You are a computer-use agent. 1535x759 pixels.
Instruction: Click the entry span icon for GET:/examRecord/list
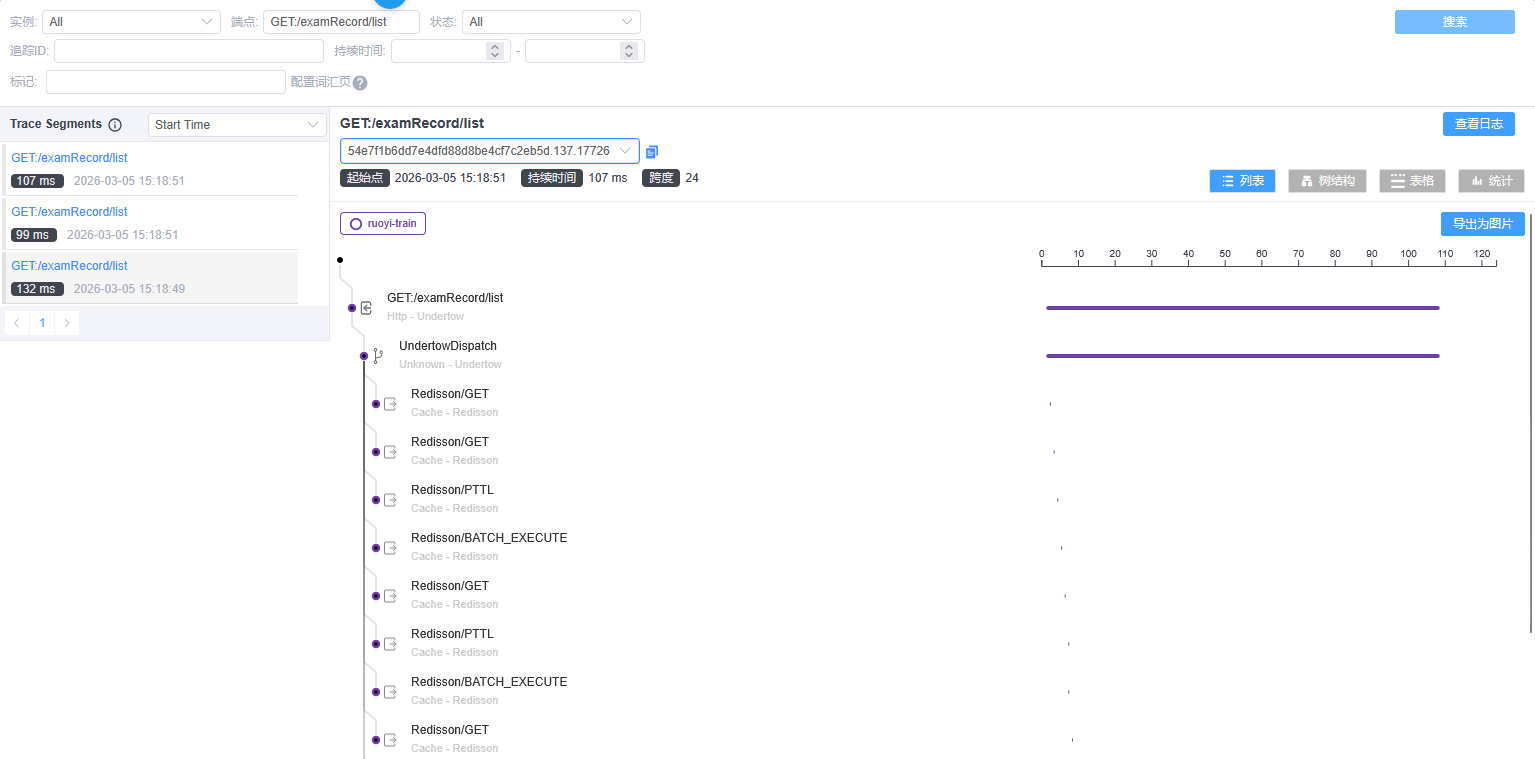tap(367, 308)
